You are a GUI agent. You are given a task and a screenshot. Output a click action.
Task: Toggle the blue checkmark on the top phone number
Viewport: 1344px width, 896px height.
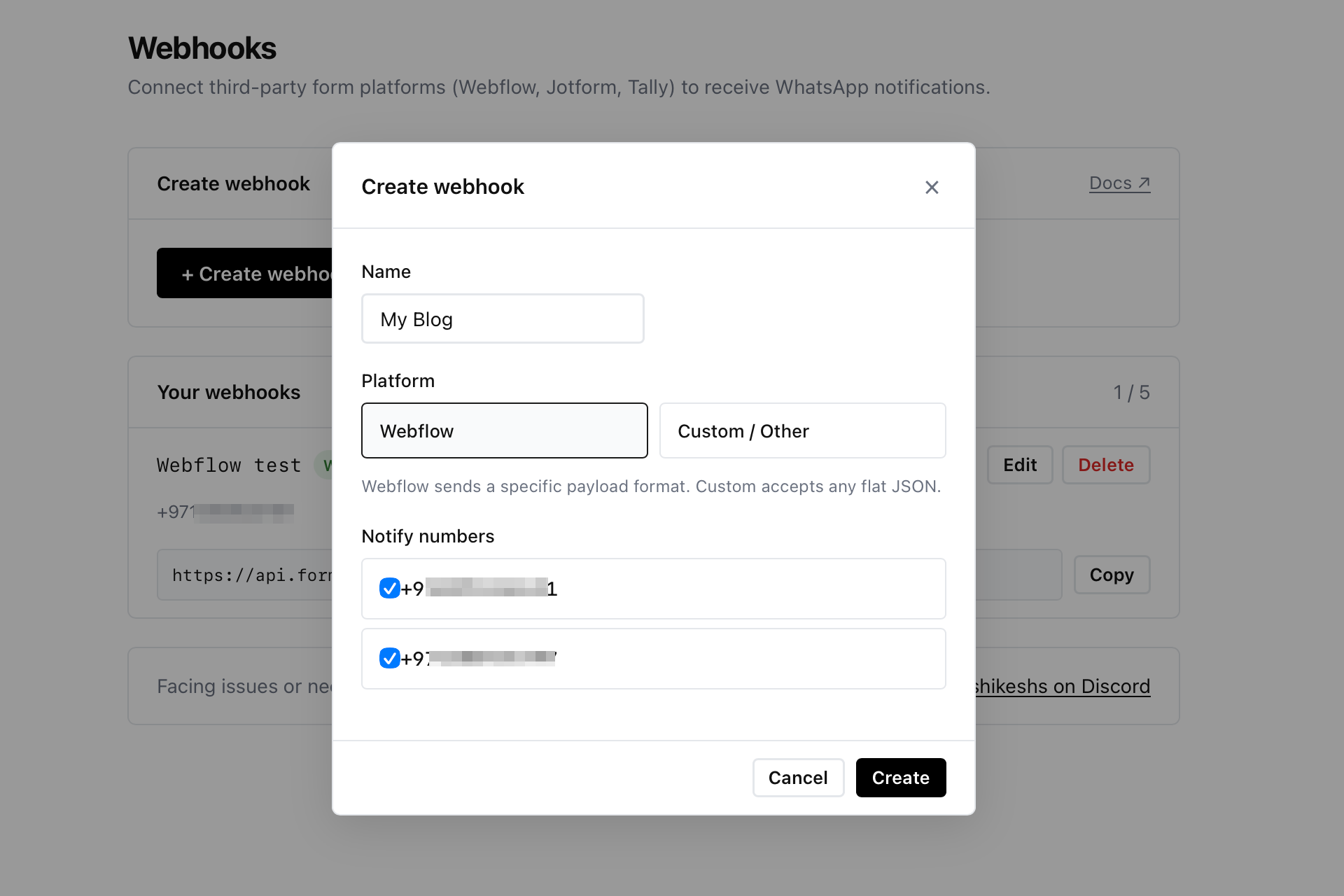(x=389, y=589)
